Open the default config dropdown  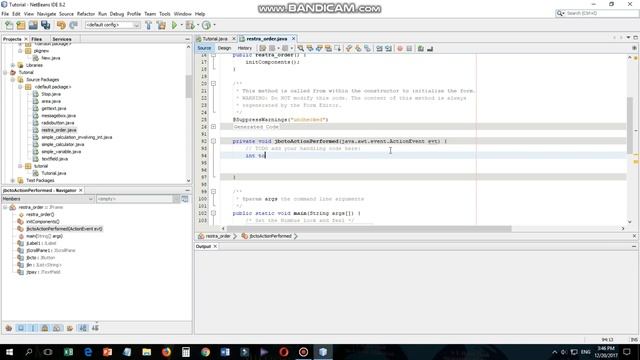tap(112, 25)
